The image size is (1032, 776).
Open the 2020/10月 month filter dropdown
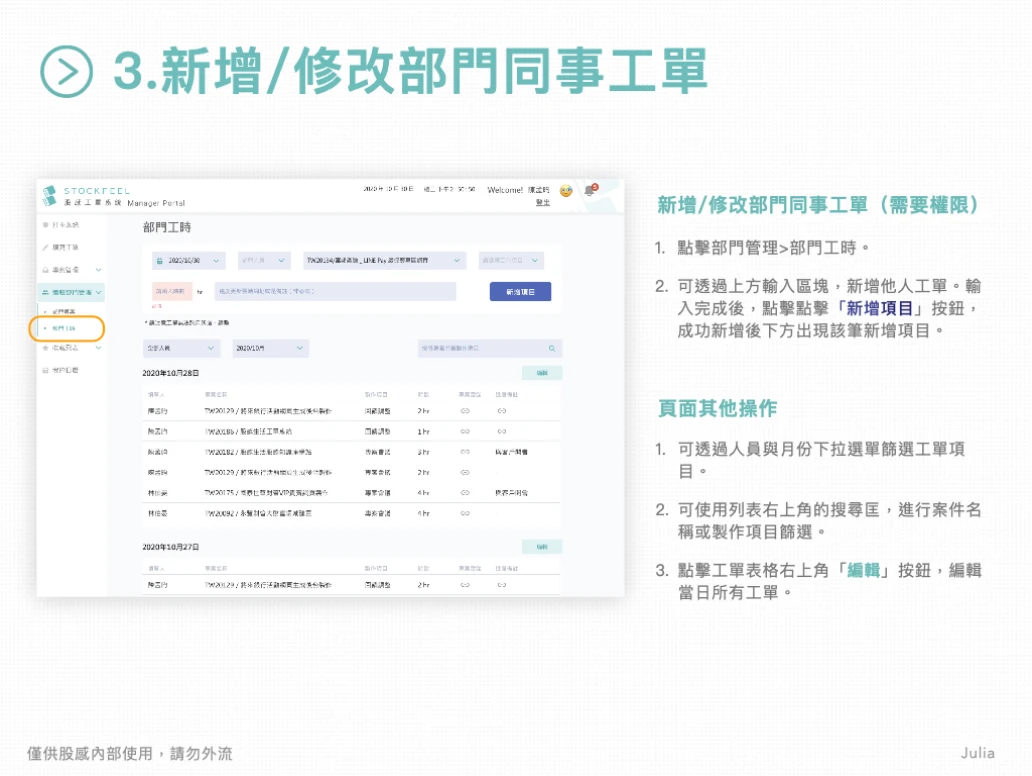pyautogui.click(x=271, y=348)
